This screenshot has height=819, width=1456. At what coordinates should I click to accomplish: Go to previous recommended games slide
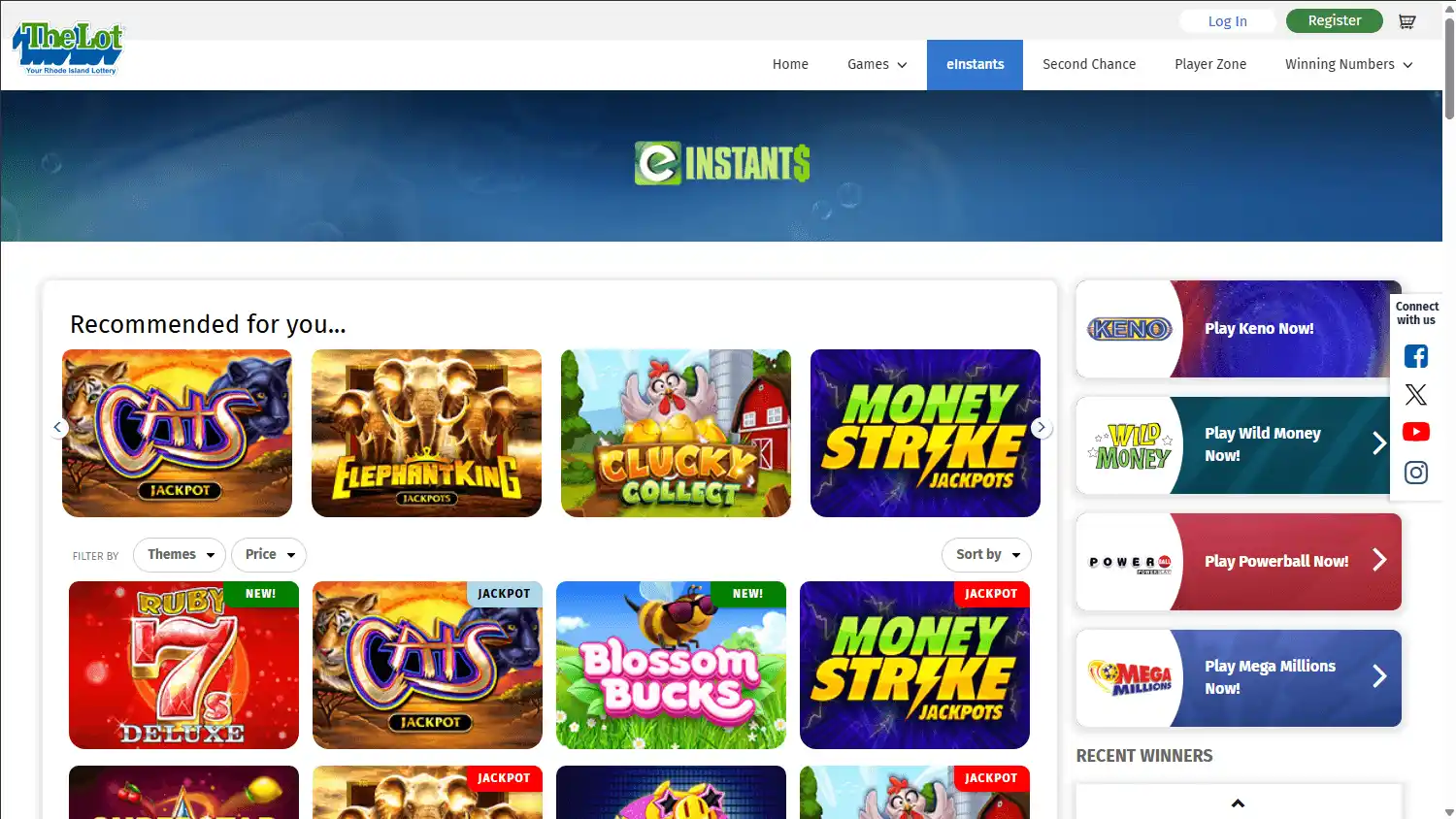(x=57, y=427)
